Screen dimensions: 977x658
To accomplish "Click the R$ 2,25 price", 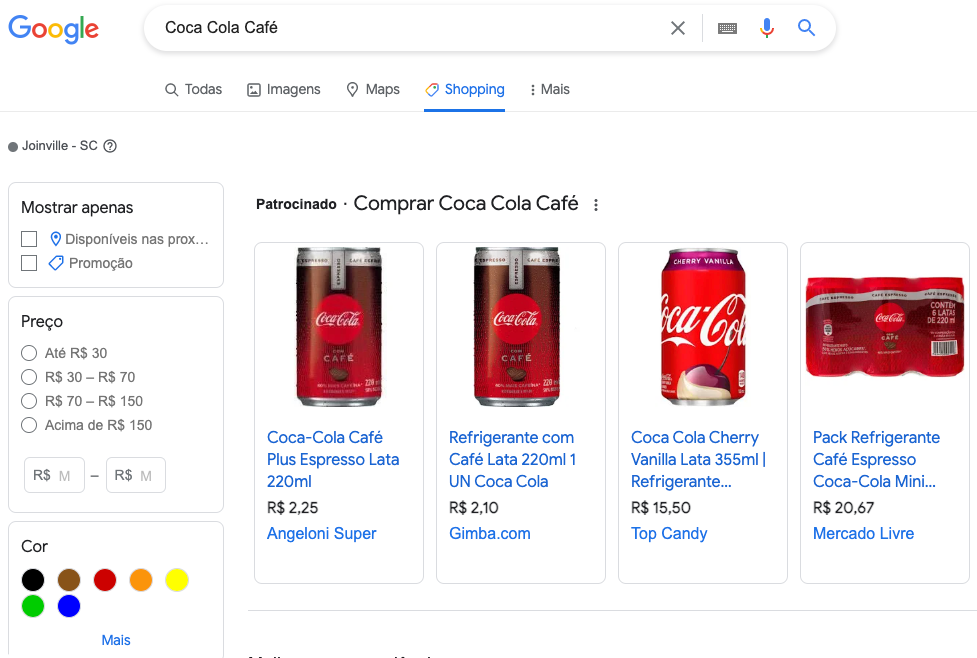I will (292, 508).
